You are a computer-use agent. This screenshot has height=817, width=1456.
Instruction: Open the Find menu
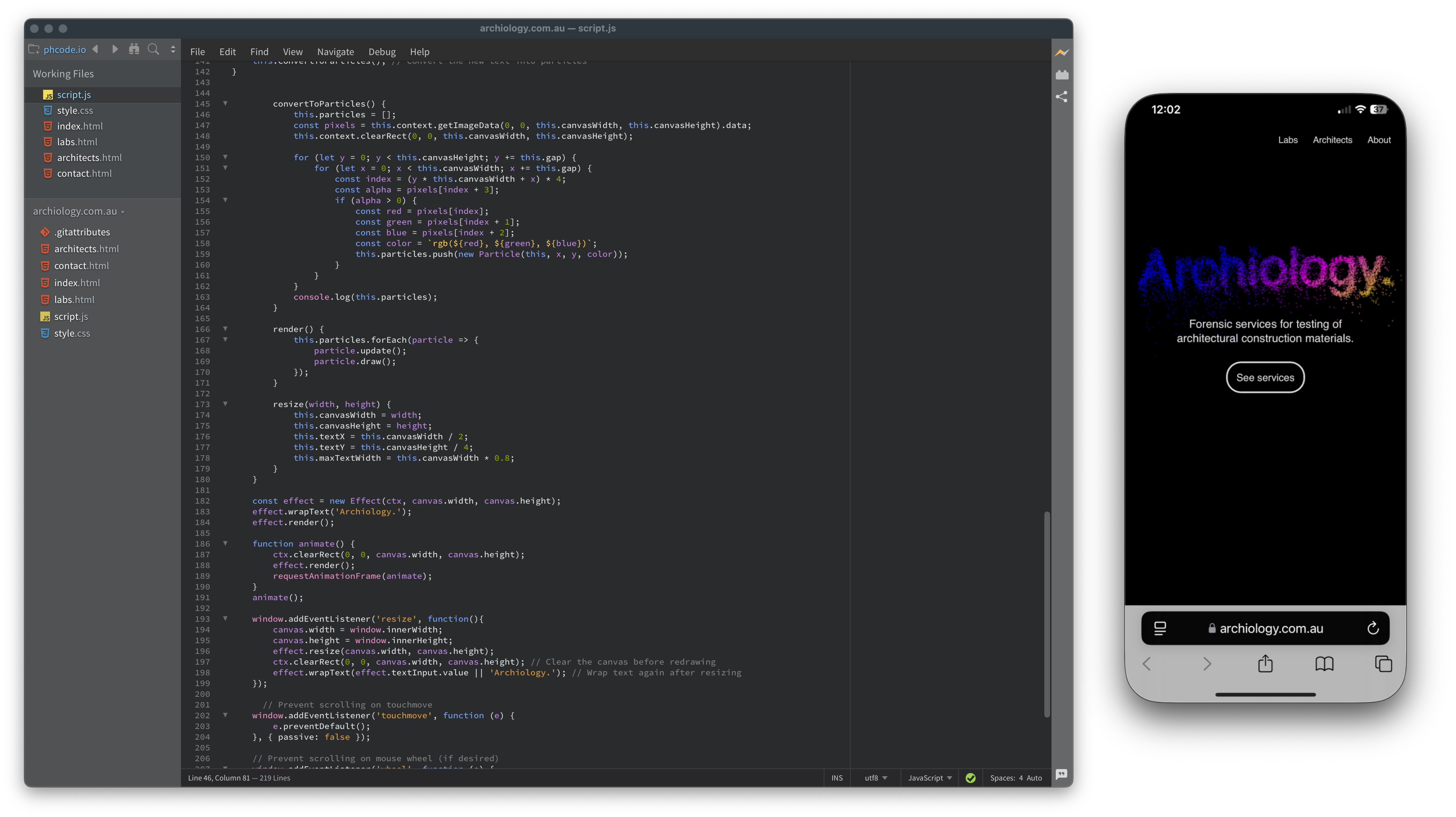[259, 52]
